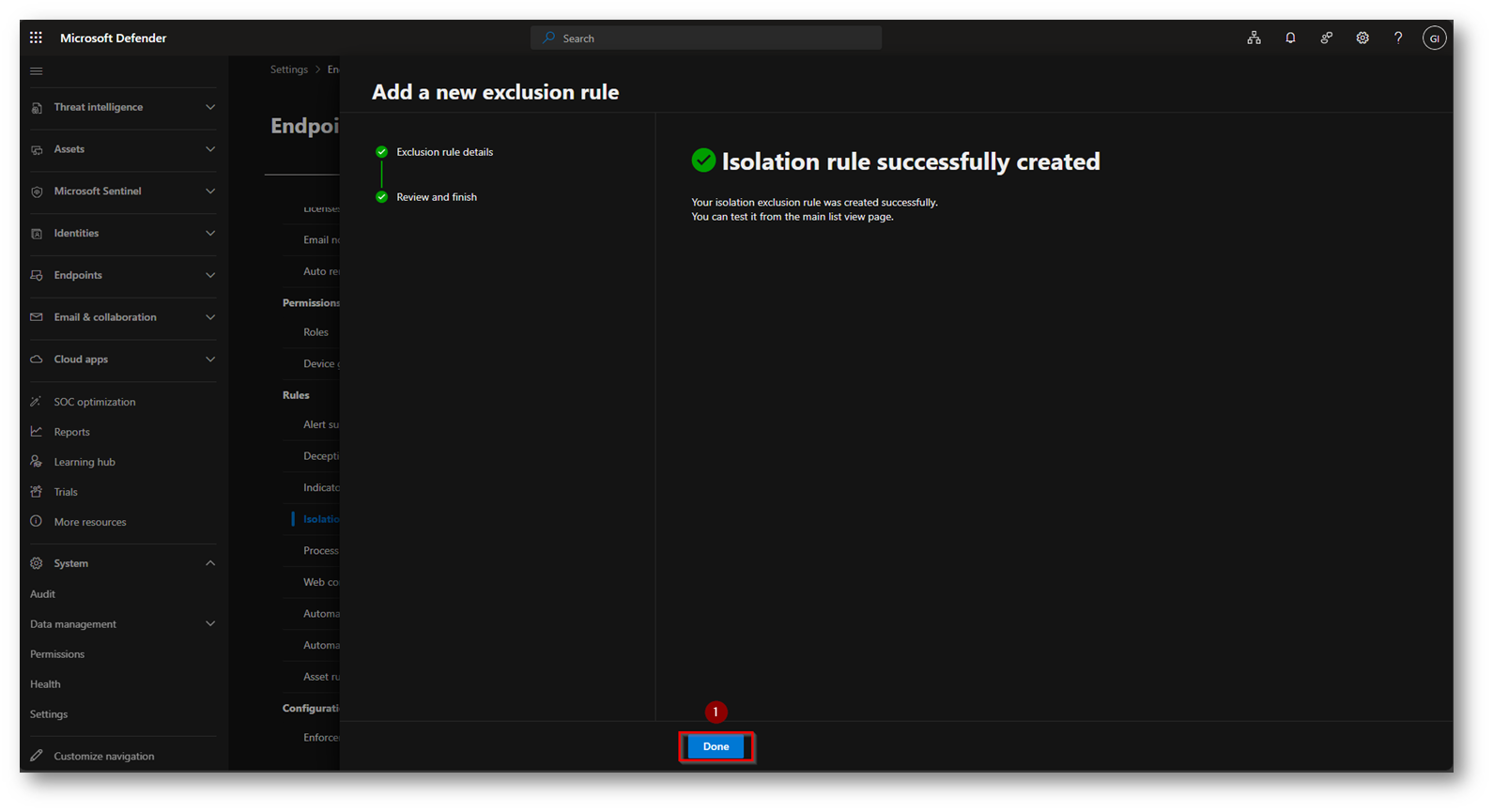Open the notifications bell
The image size is (1493, 812).
click(x=1290, y=38)
